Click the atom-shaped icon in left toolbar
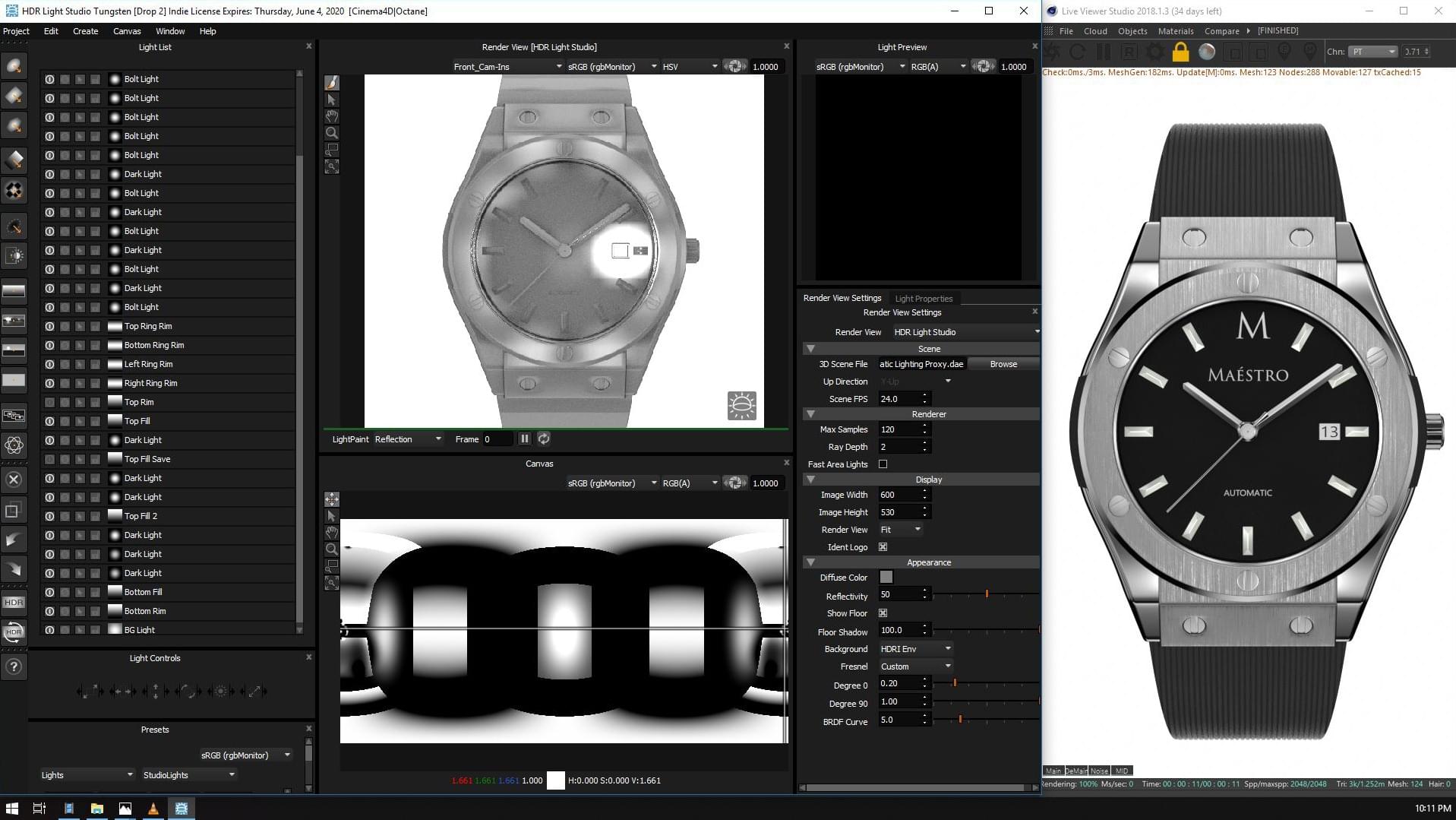 pos(14,445)
